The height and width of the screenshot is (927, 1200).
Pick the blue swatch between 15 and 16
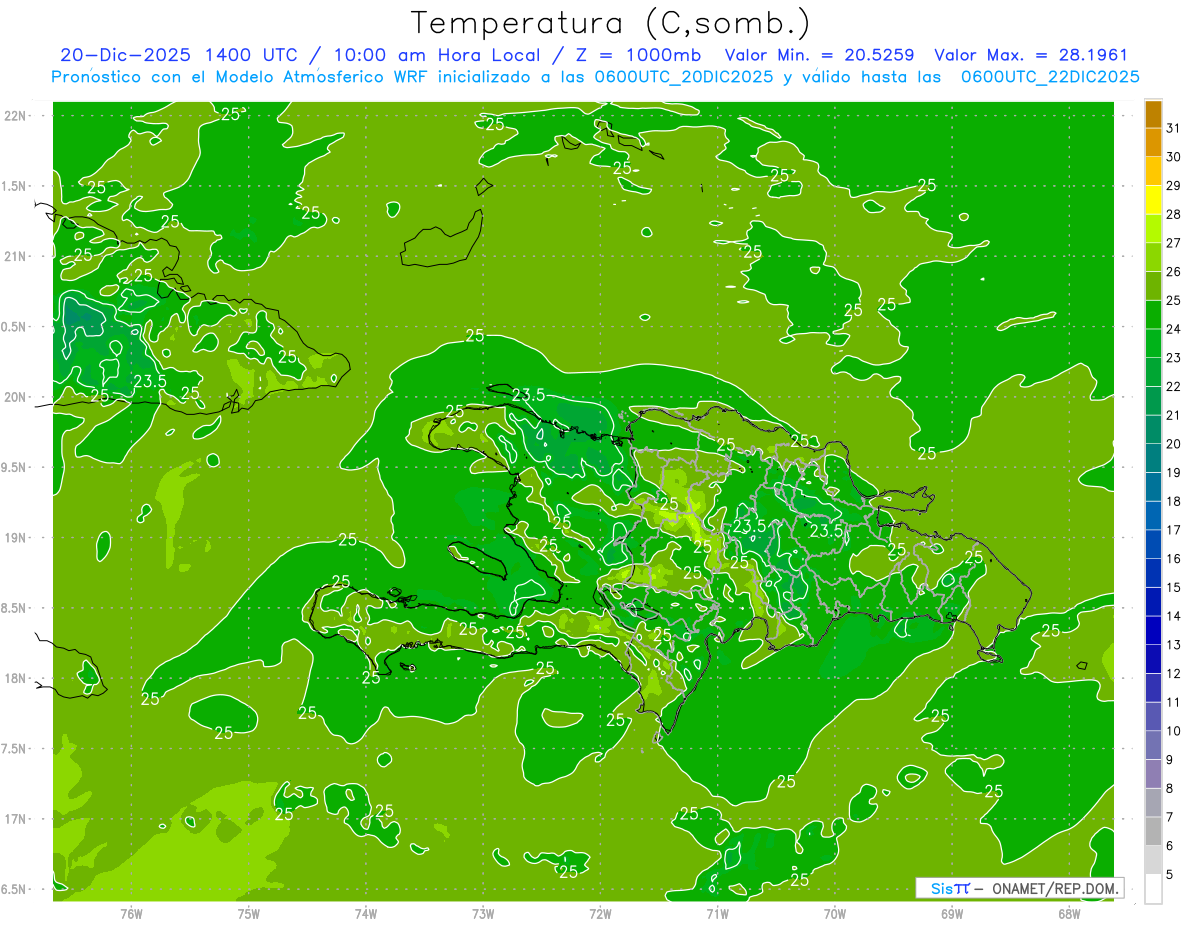point(1153,573)
